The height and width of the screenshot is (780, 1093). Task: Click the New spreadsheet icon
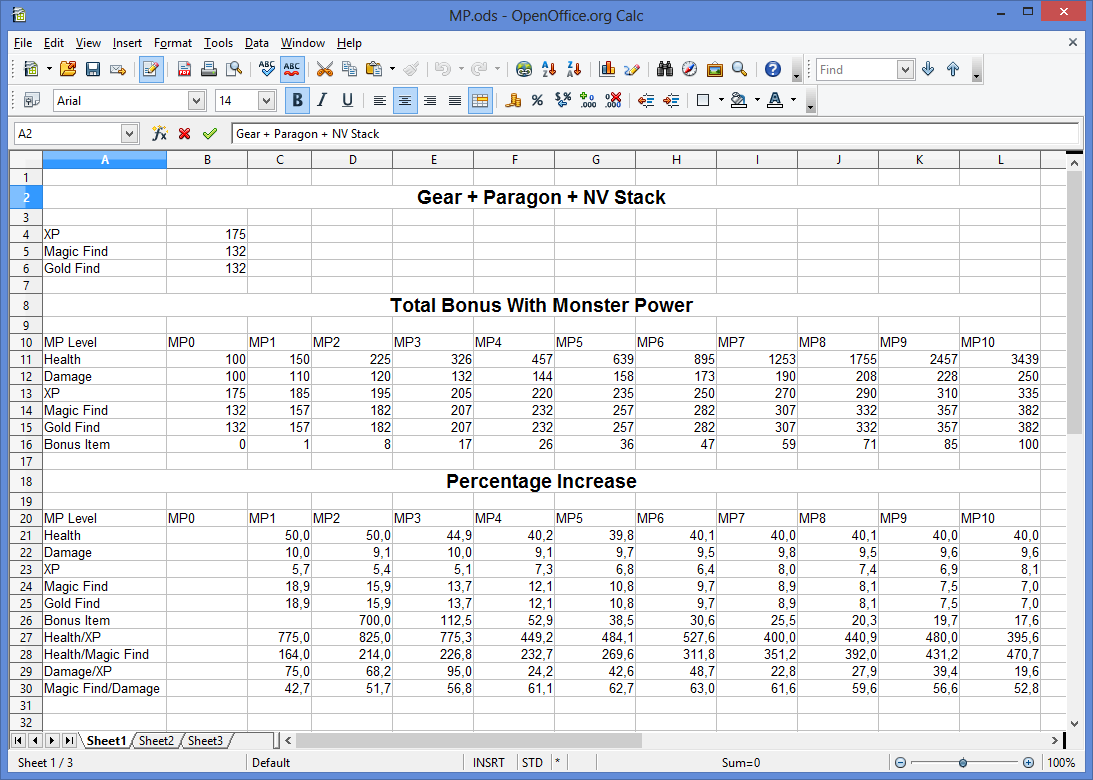point(31,69)
